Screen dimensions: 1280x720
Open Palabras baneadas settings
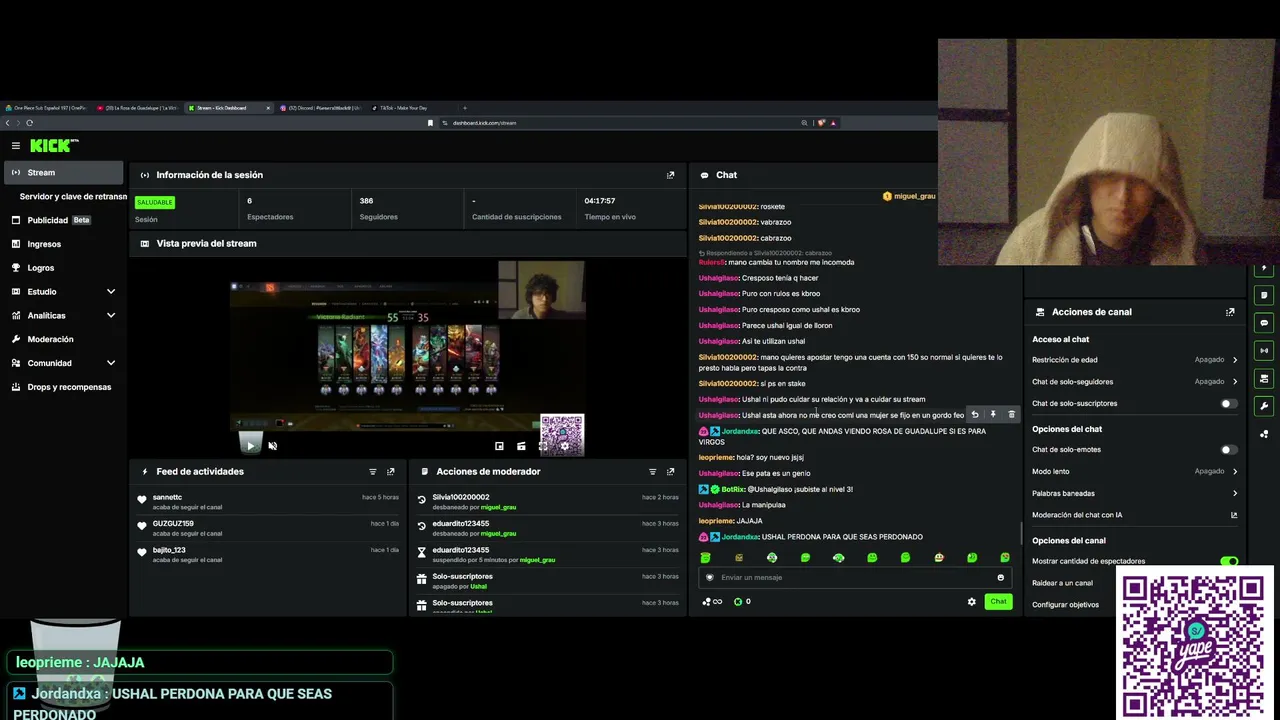[x=1135, y=493]
